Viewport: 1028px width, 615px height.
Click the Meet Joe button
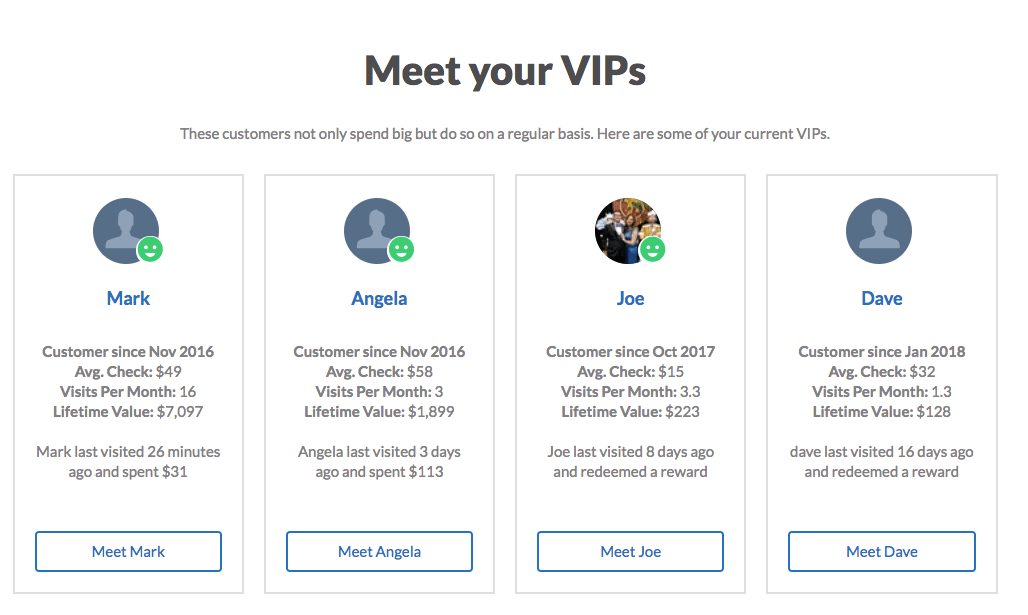[630, 551]
